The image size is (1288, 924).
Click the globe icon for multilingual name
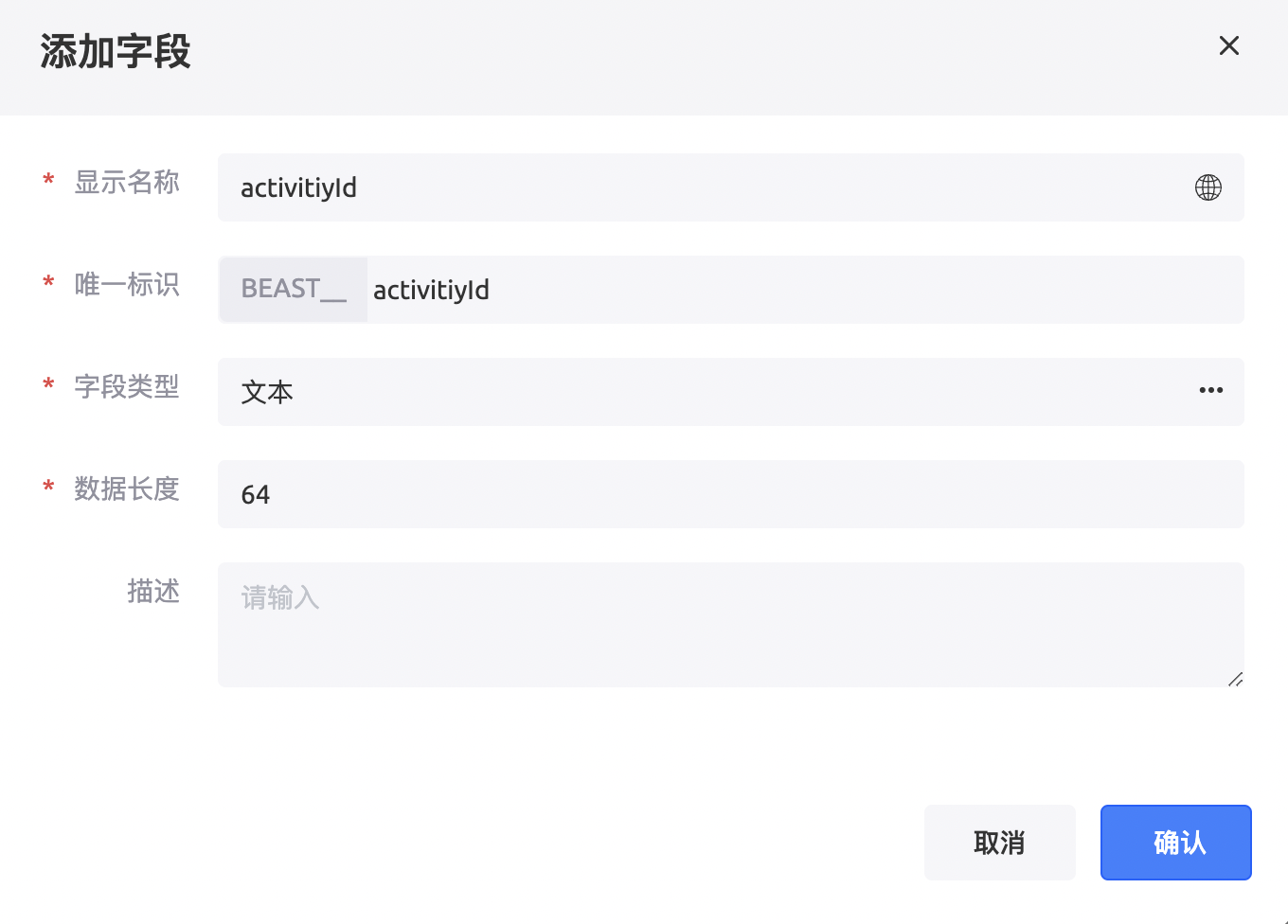1207,187
